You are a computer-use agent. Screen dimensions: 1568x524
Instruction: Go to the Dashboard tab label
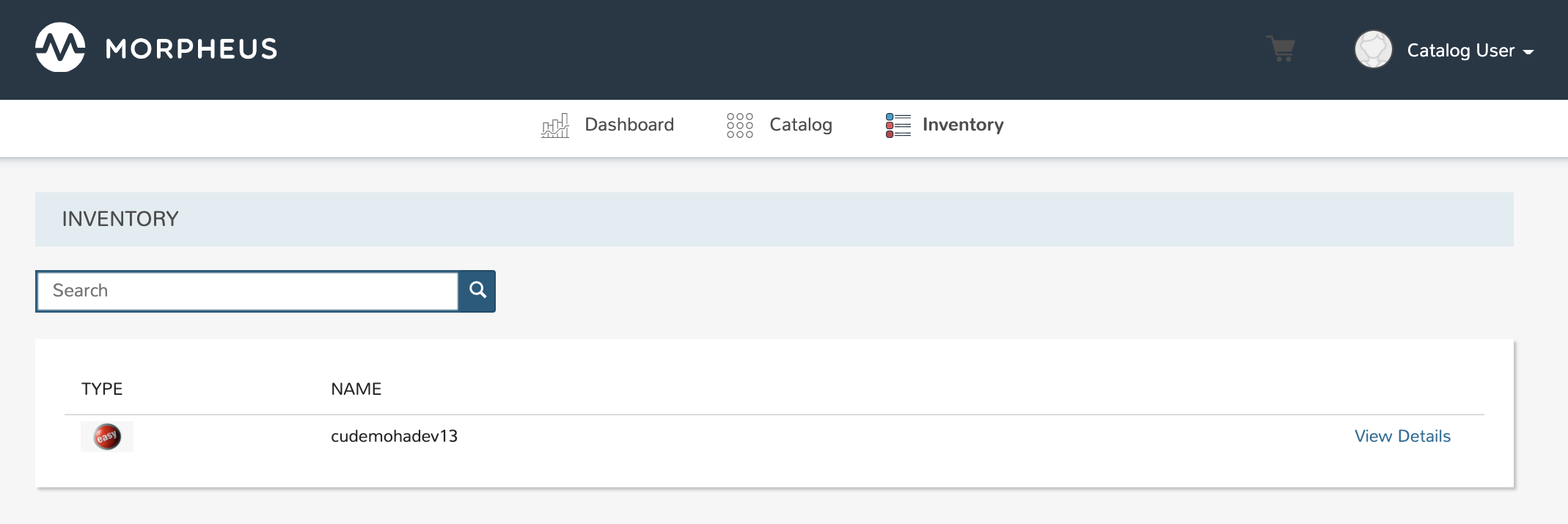(629, 125)
